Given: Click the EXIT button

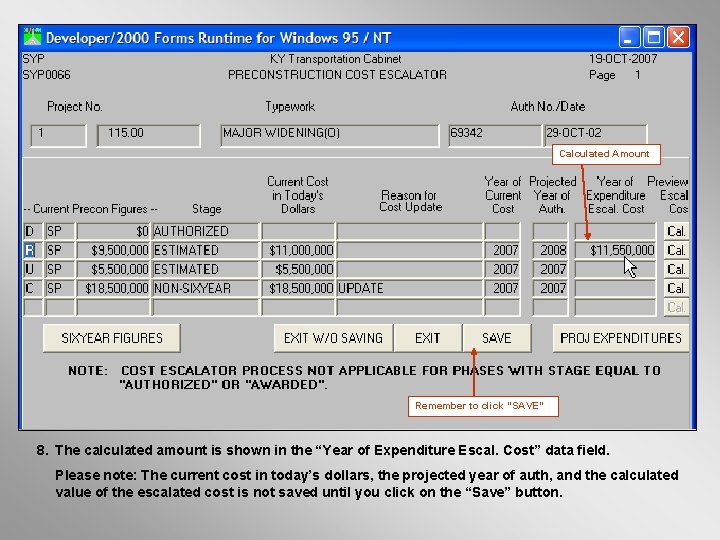Looking at the screenshot, I should 428,338.
